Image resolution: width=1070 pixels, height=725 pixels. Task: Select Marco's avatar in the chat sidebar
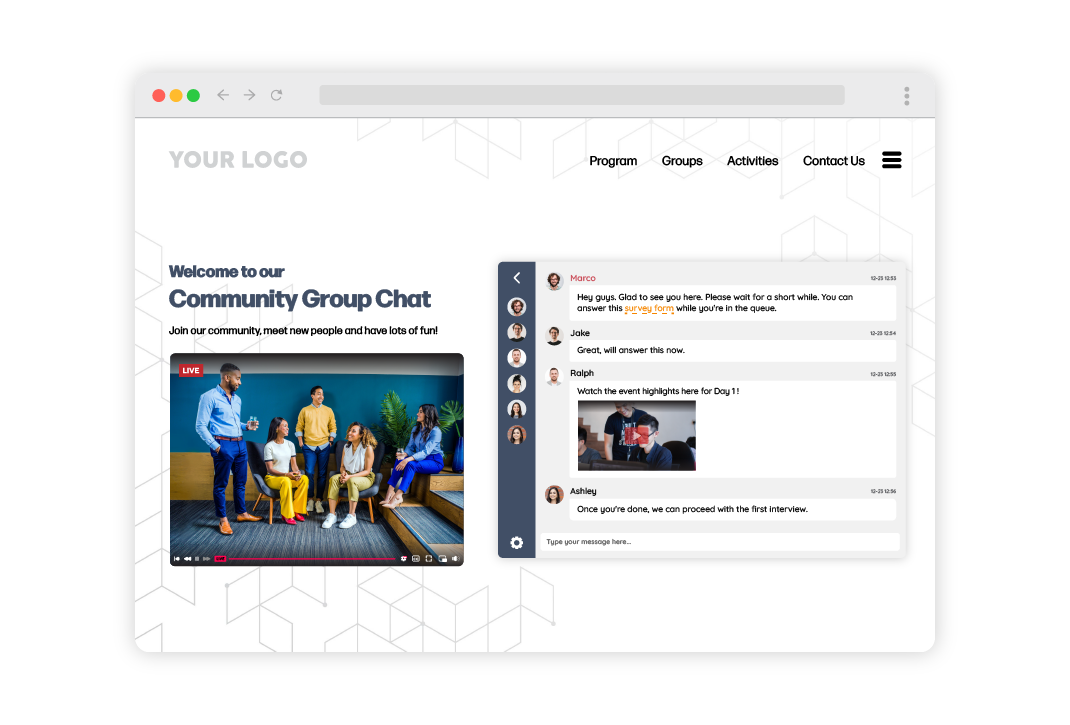517,306
